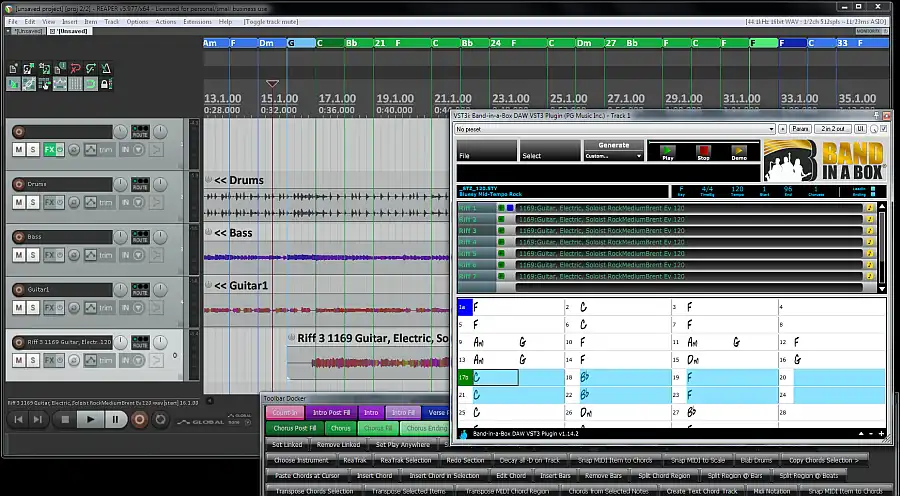Click Choose Instrument in Toolbar Docker
900x496 pixels.
(x=301, y=460)
